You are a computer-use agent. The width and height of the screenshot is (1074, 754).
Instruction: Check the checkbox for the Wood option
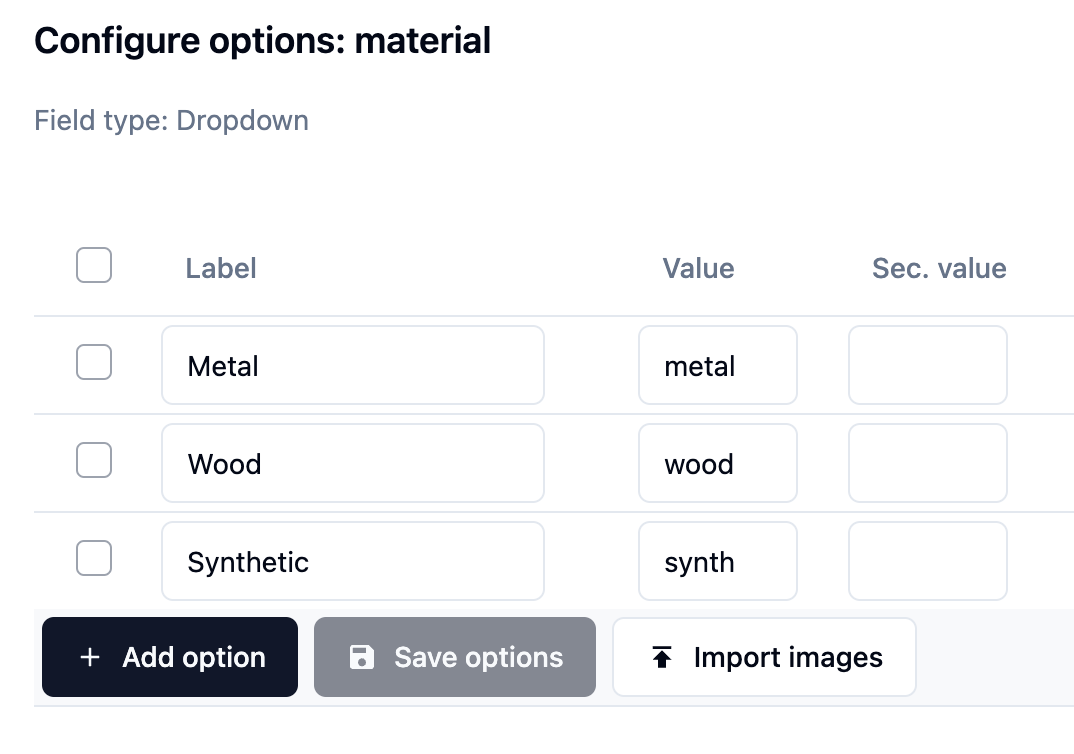coord(93,461)
